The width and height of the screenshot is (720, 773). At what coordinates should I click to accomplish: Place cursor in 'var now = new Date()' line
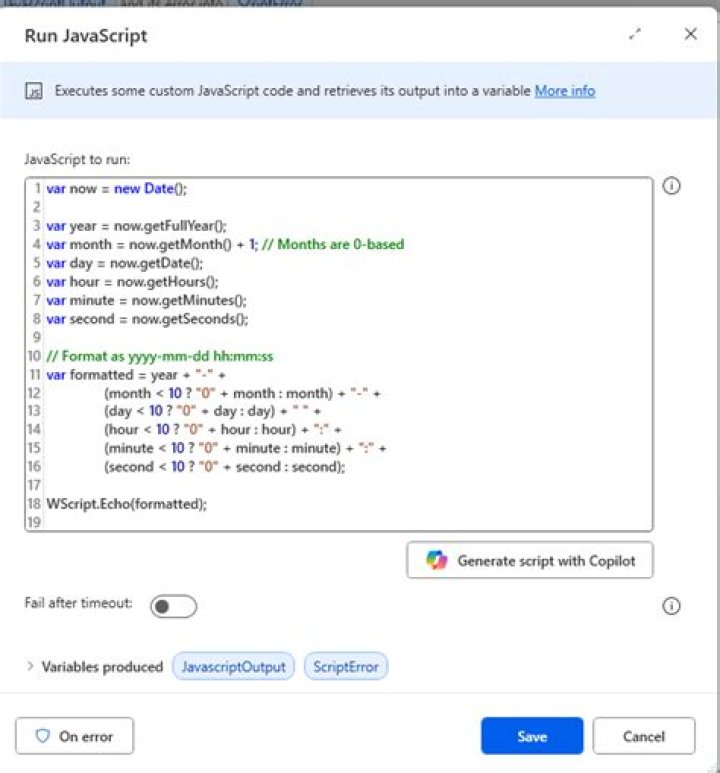tap(117, 188)
